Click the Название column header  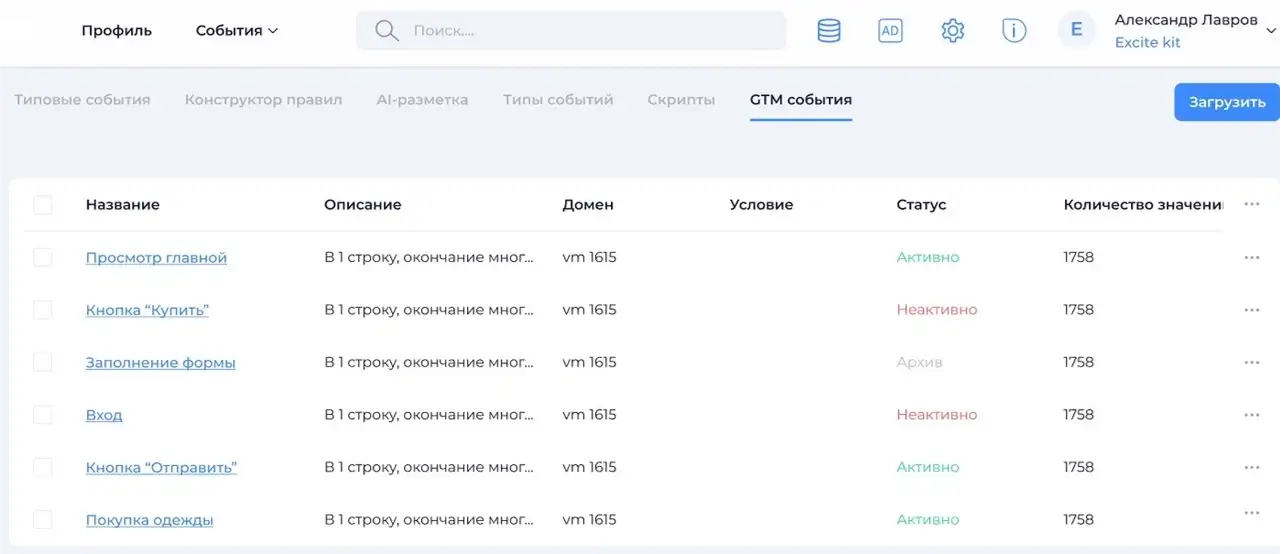[x=122, y=205]
